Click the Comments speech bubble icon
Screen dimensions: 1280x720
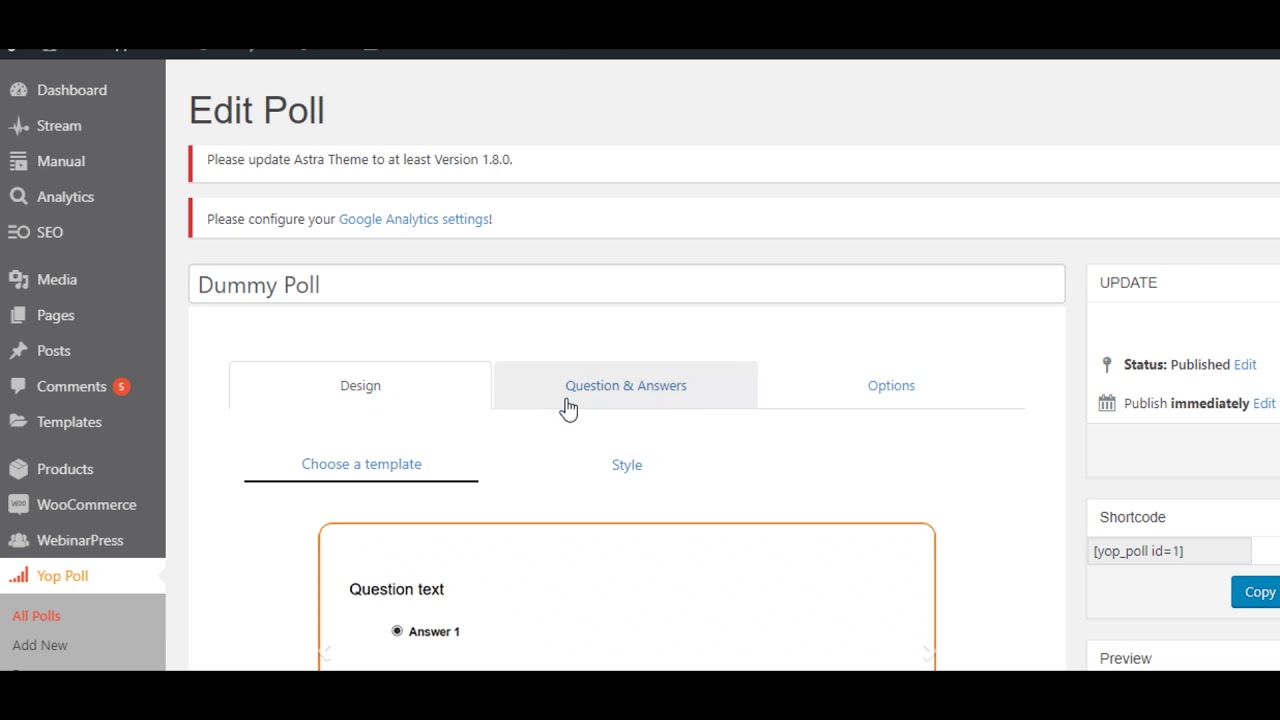(18, 387)
